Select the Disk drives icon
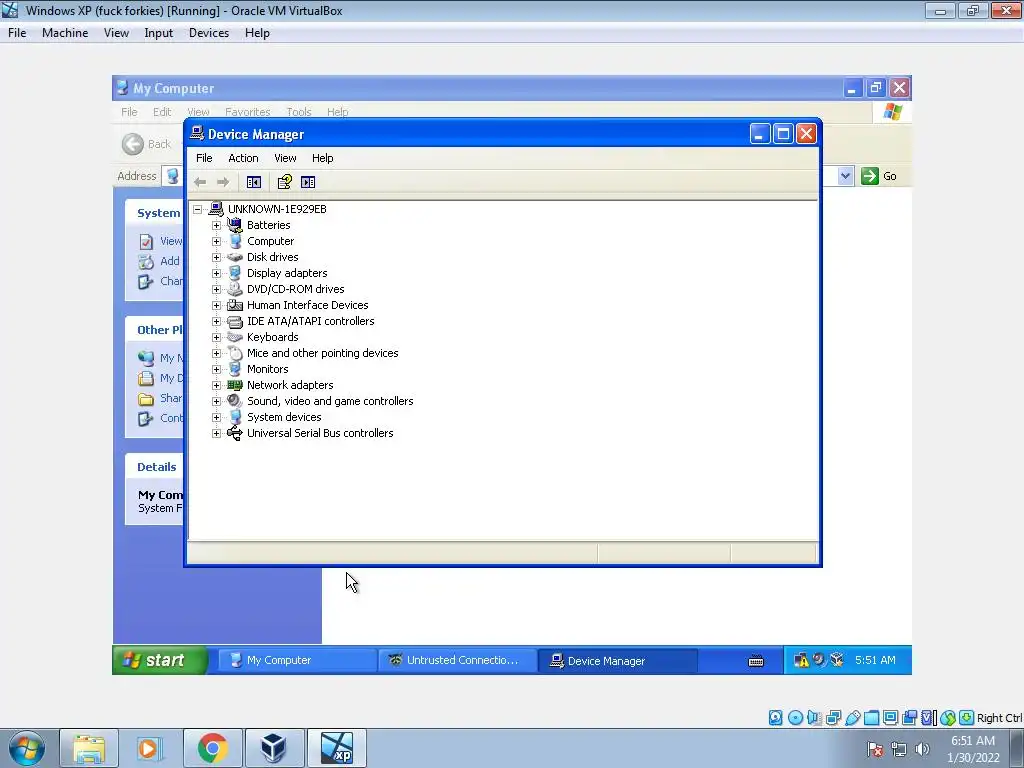 coord(234,257)
